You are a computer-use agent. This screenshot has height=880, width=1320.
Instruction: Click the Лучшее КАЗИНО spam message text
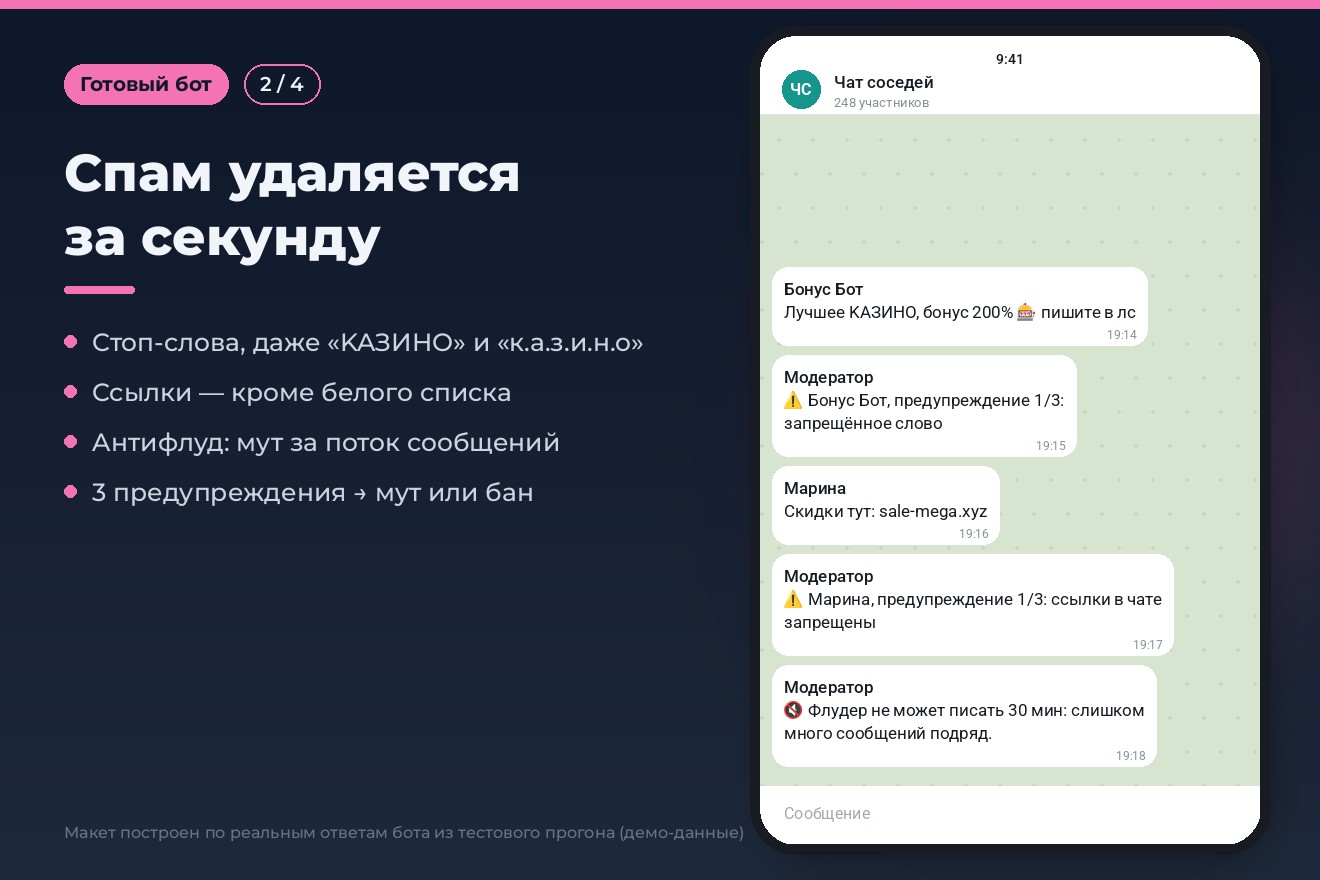coord(960,312)
